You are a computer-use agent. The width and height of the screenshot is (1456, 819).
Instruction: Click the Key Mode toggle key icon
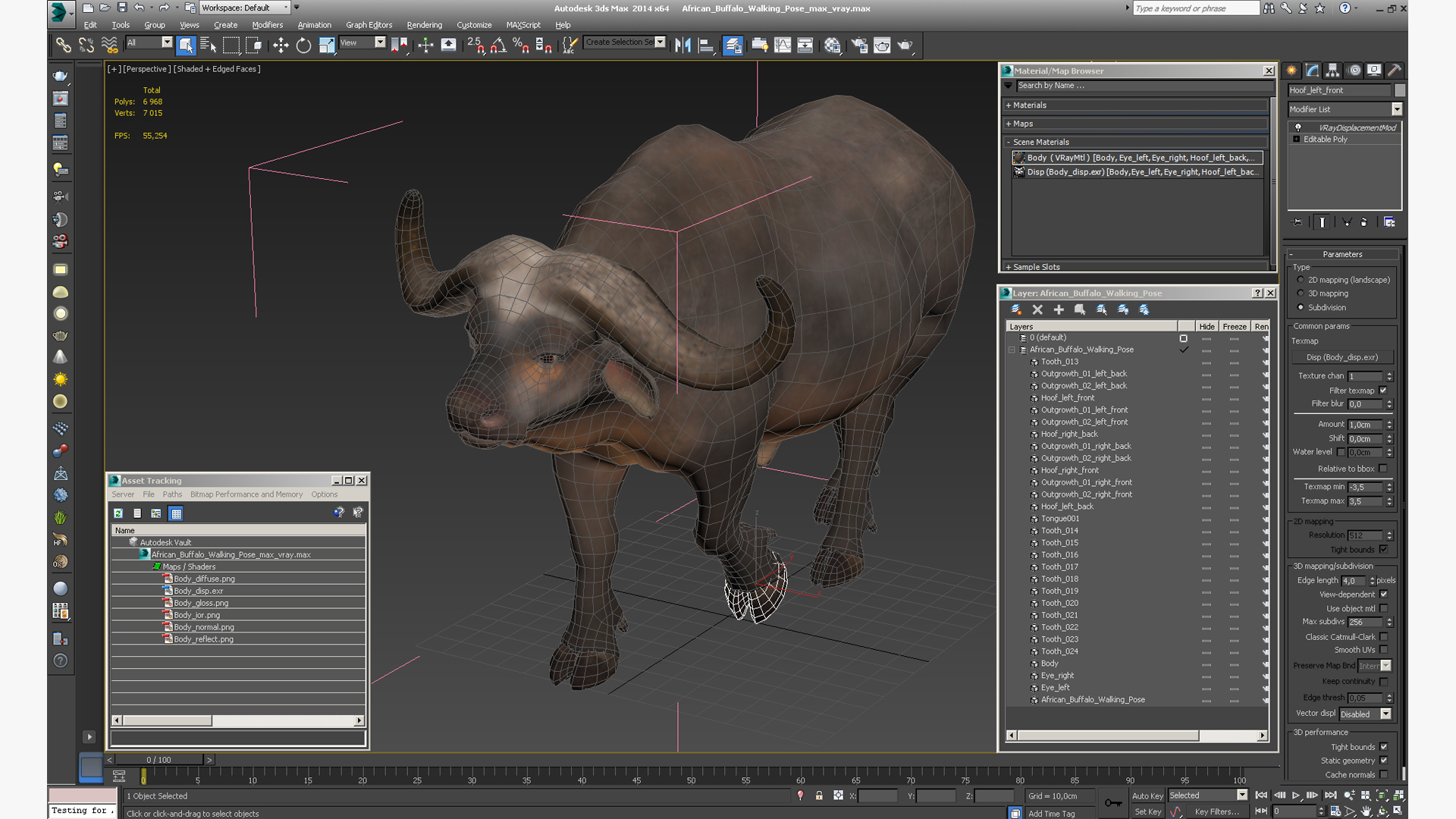pos(1112,803)
